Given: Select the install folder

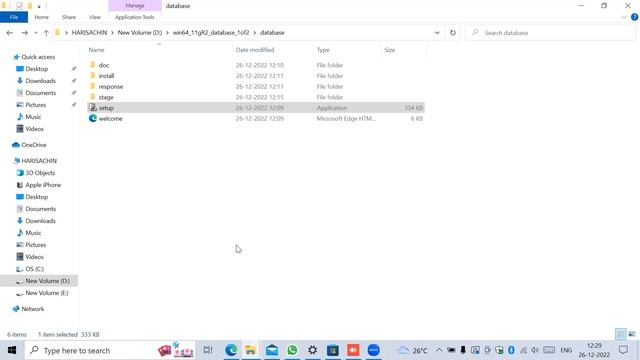Looking at the screenshot, I should click(106, 76).
